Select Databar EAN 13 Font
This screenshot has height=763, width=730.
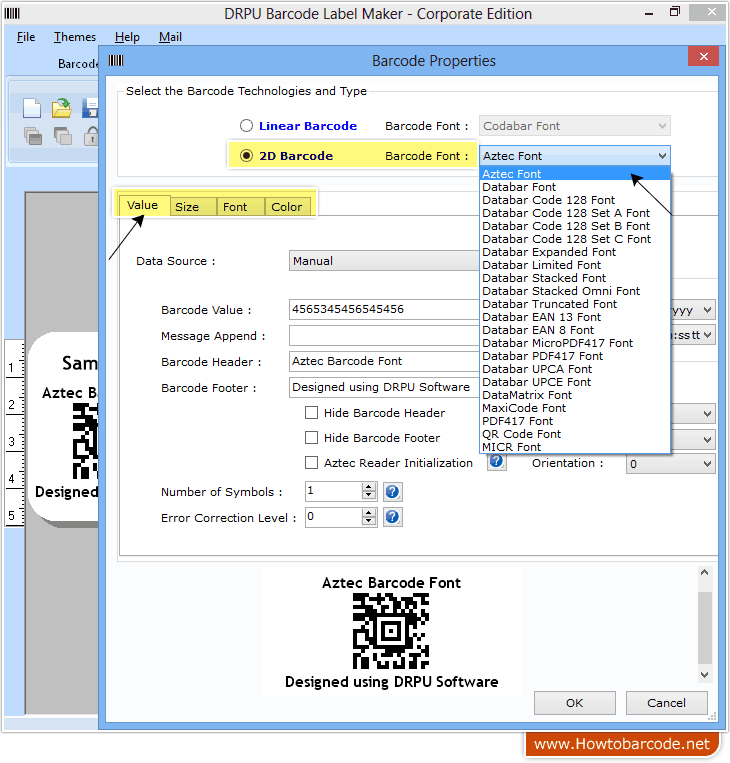click(575, 317)
